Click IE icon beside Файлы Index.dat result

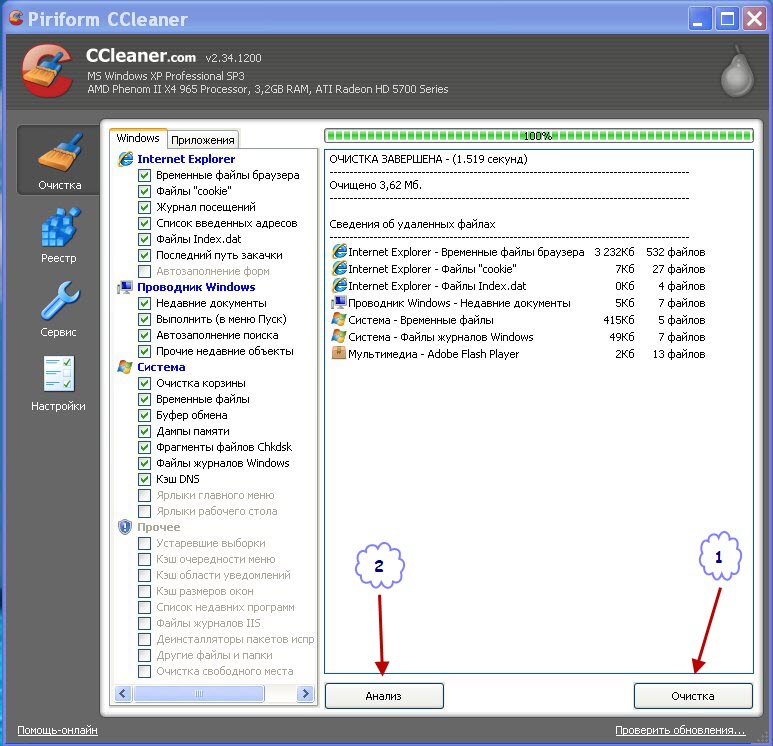[339, 285]
